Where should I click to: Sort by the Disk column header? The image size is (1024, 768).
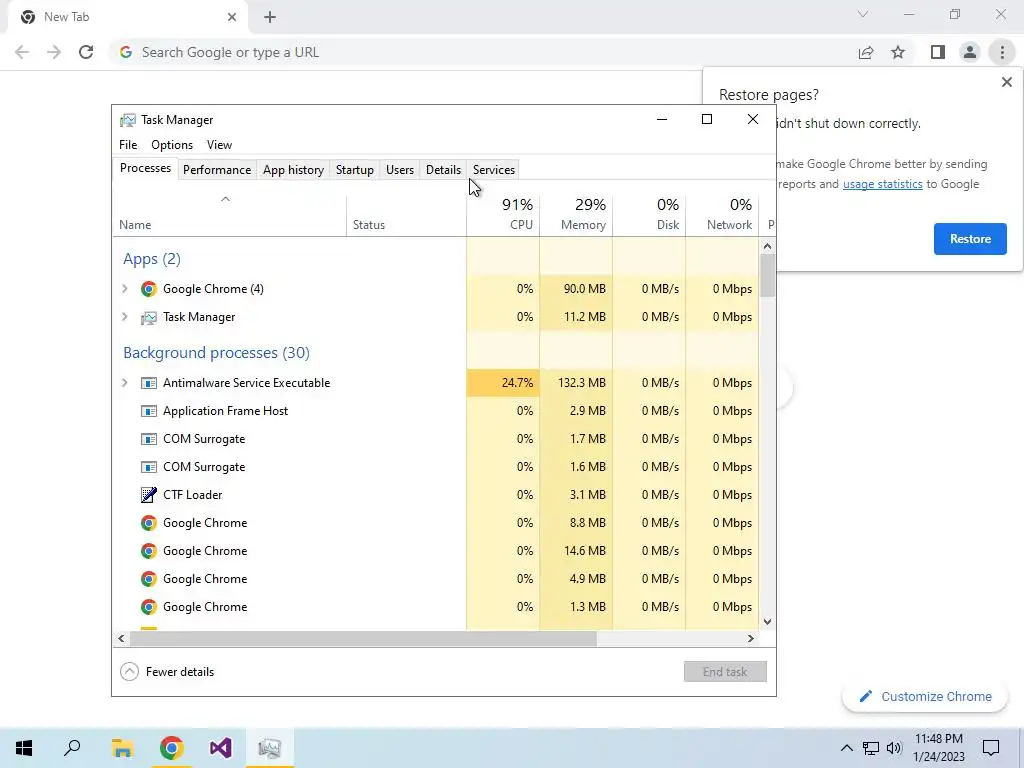click(649, 214)
